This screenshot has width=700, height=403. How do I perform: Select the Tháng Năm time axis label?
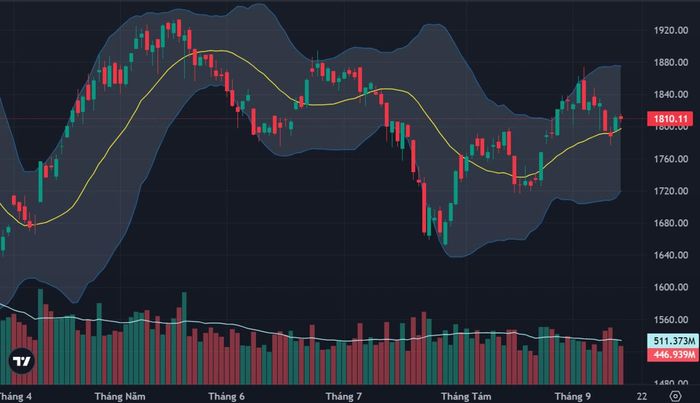point(120,396)
